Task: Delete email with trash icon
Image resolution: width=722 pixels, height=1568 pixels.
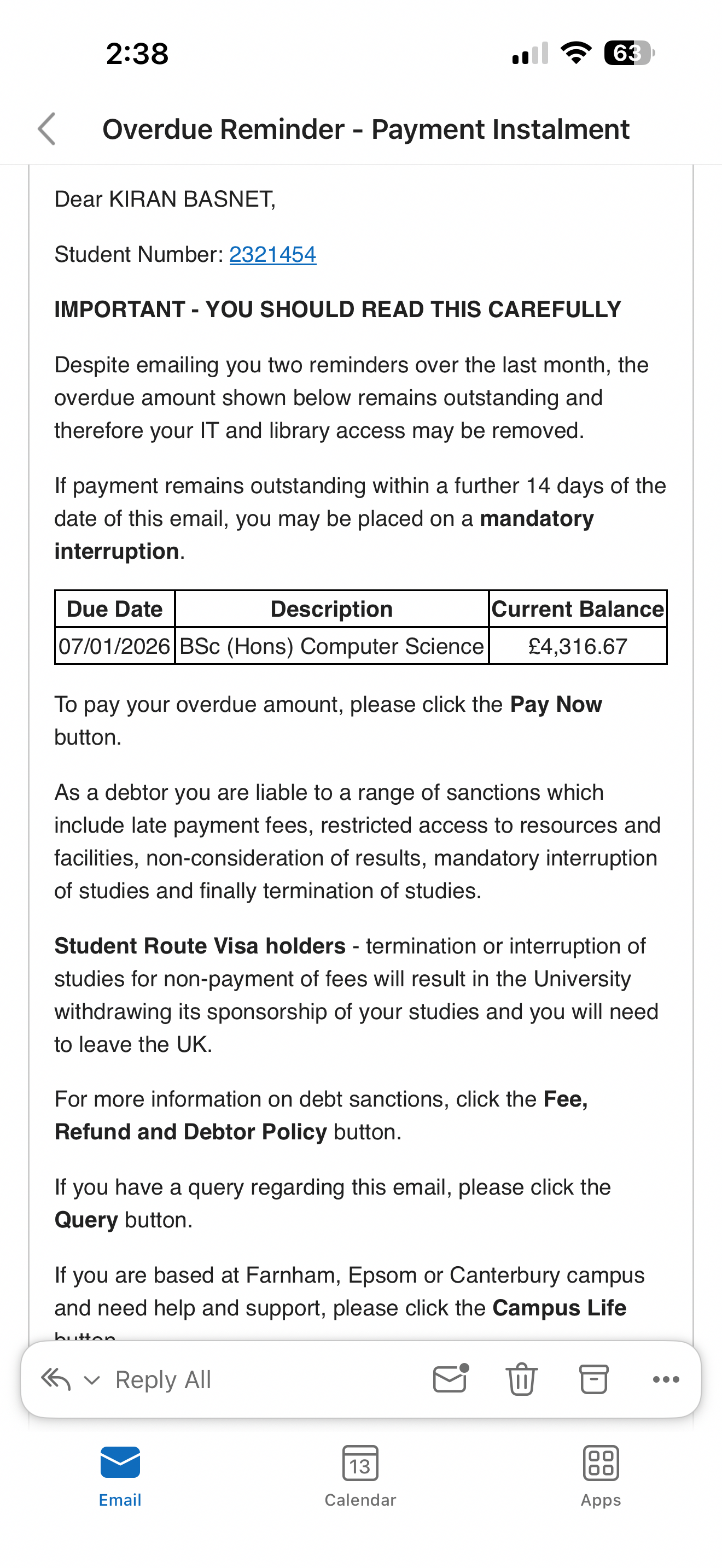Action: click(x=522, y=1379)
